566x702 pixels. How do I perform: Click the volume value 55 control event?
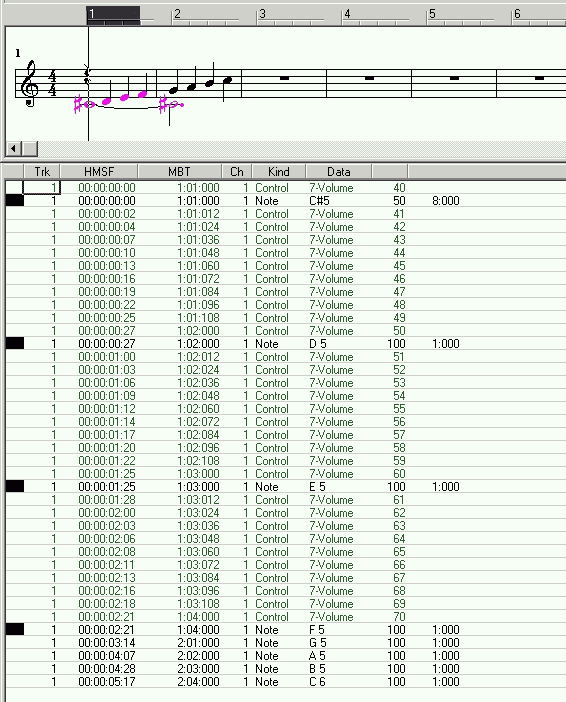[399, 408]
